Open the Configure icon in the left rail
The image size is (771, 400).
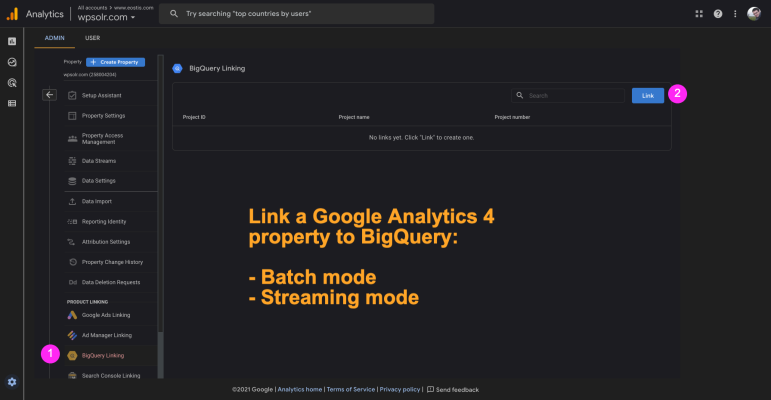pyautogui.click(x=12, y=103)
